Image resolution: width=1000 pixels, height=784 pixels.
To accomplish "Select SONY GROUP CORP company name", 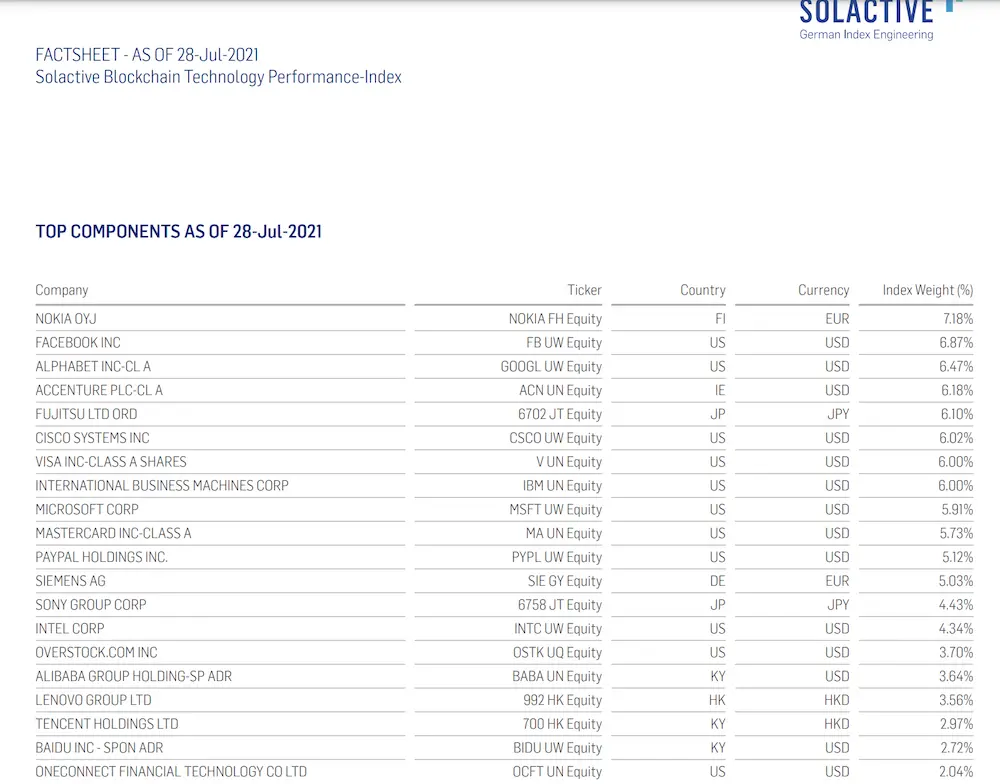I will [x=91, y=605].
